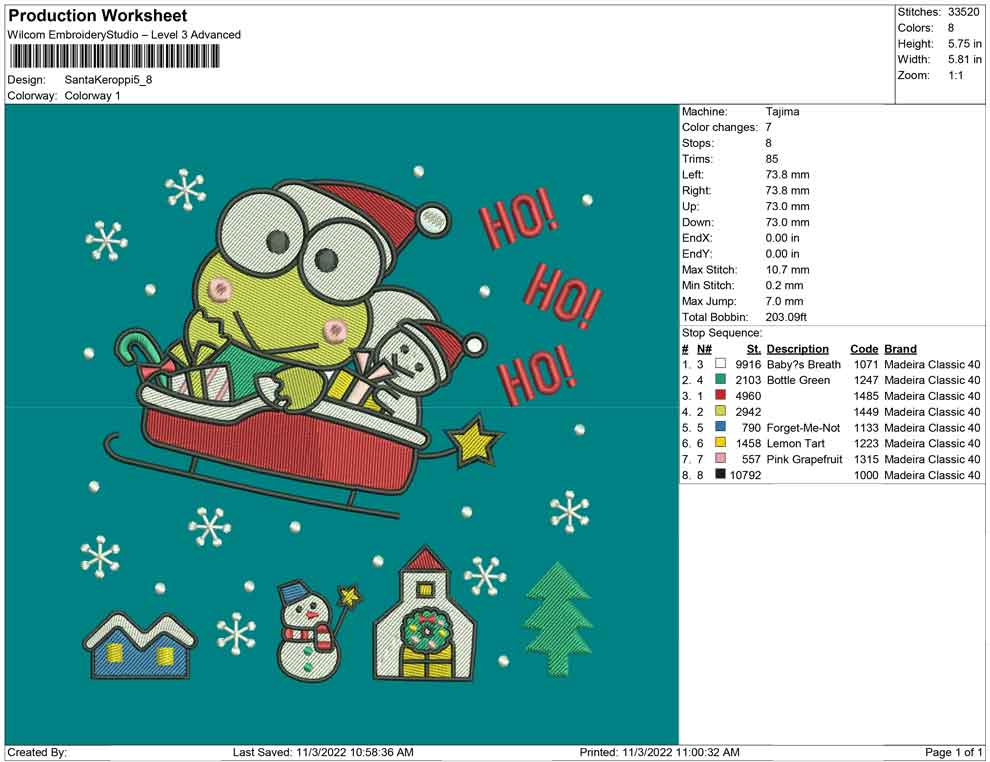Image resolution: width=990 pixels, height=762 pixels.
Task: Click the white Baby's Breath color swatch
Action: click(720, 364)
